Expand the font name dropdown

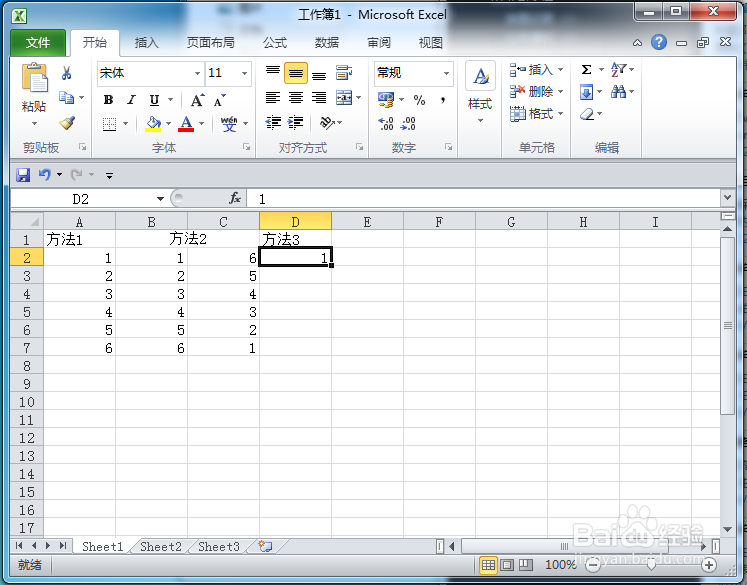point(197,73)
